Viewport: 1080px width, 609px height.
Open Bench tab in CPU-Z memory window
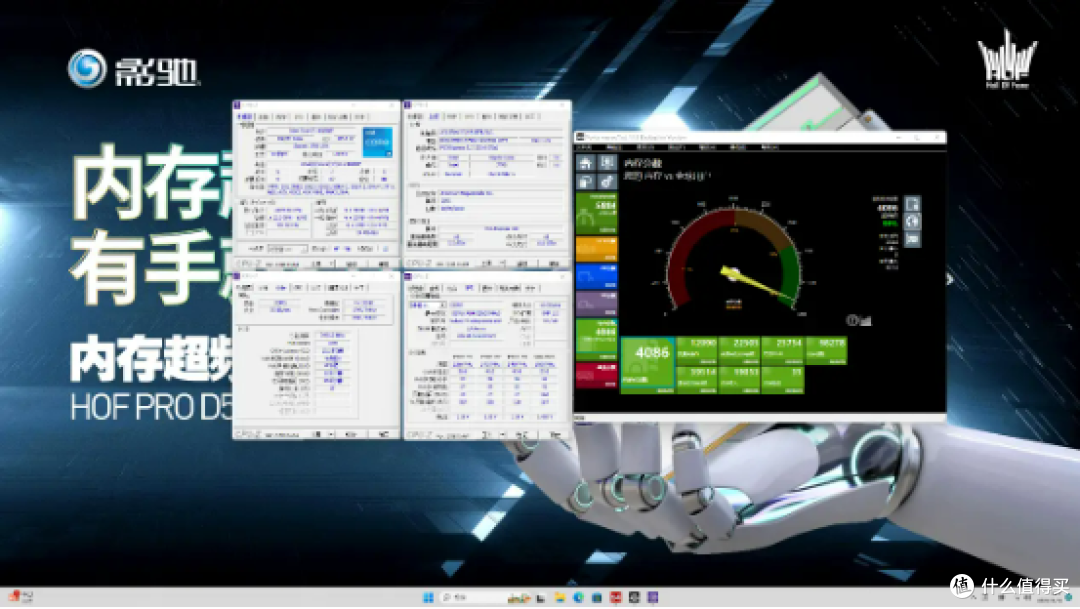pyautogui.click(x=338, y=288)
